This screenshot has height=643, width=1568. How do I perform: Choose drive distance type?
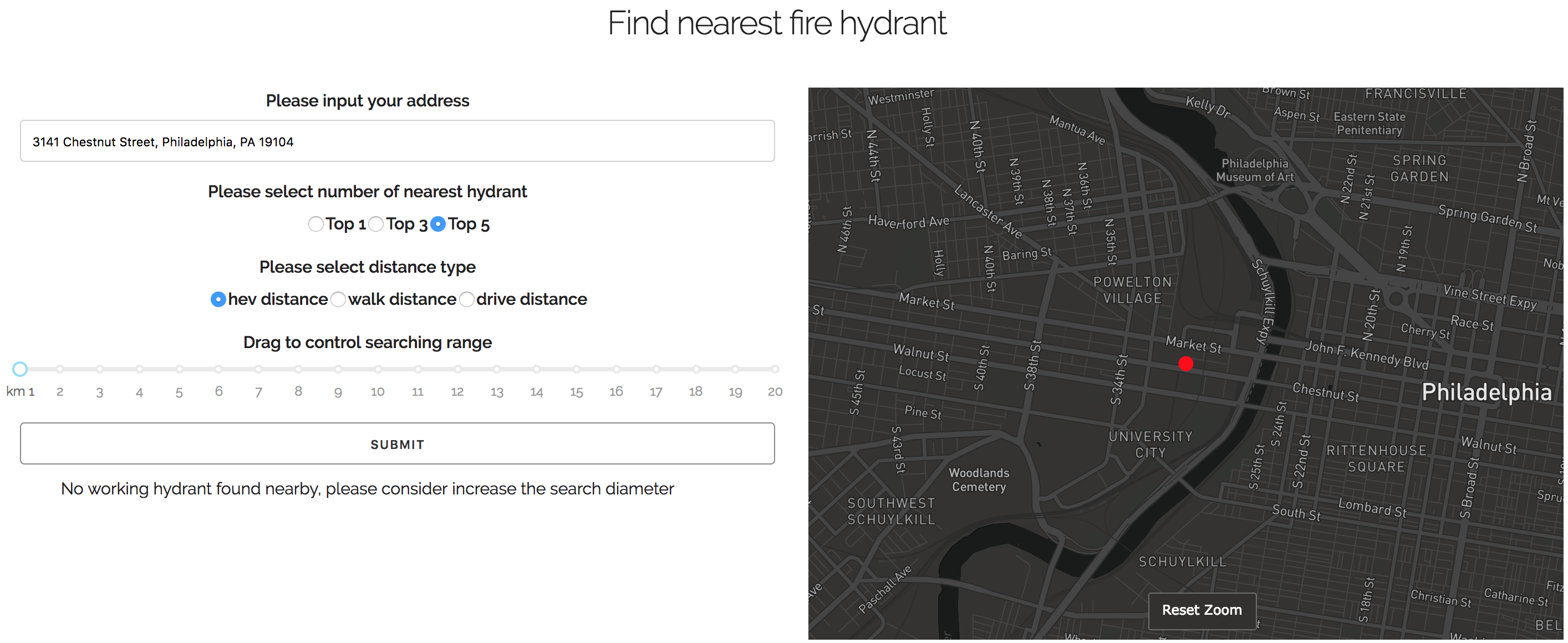466,300
